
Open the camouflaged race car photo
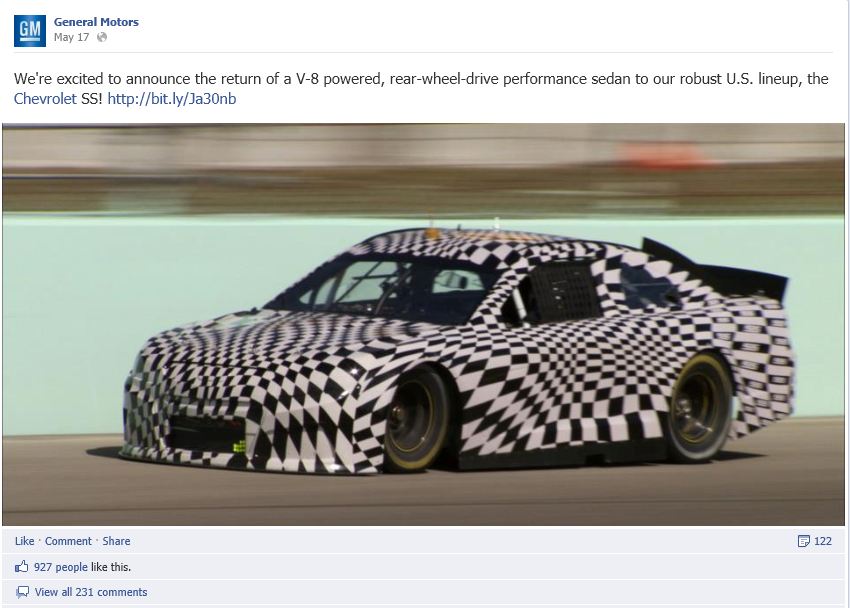coord(423,324)
